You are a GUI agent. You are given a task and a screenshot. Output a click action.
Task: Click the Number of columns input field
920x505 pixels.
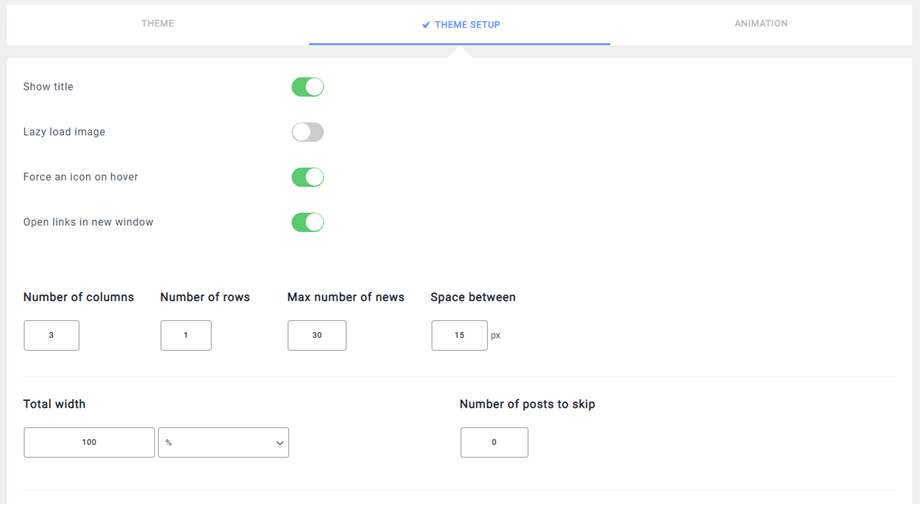pyautogui.click(x=52, y=336)
